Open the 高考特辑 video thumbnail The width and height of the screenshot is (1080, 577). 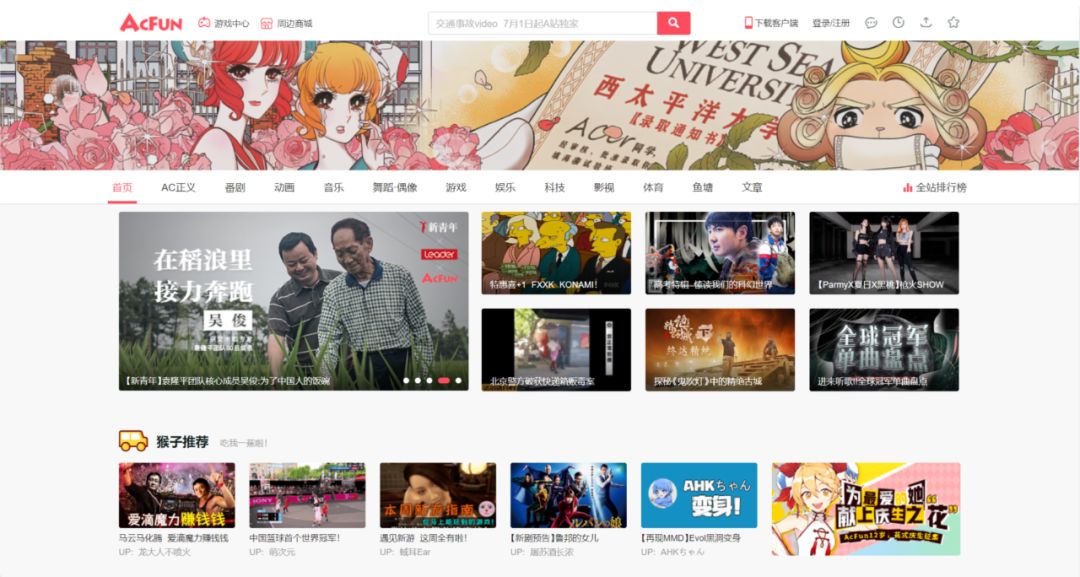pyautogui.click(x=720, y=253)
